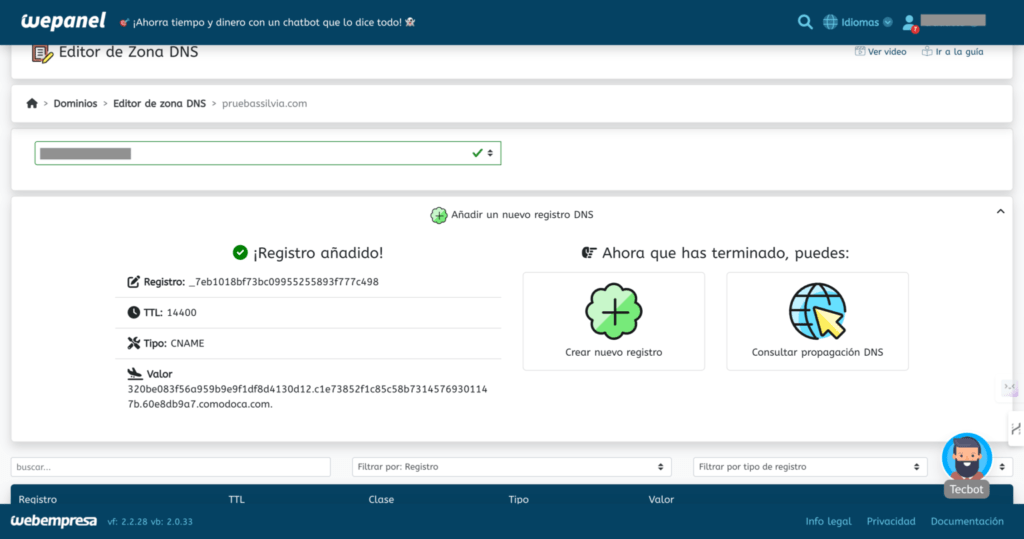Click the Valor airplane landing icon

(135, 374)
